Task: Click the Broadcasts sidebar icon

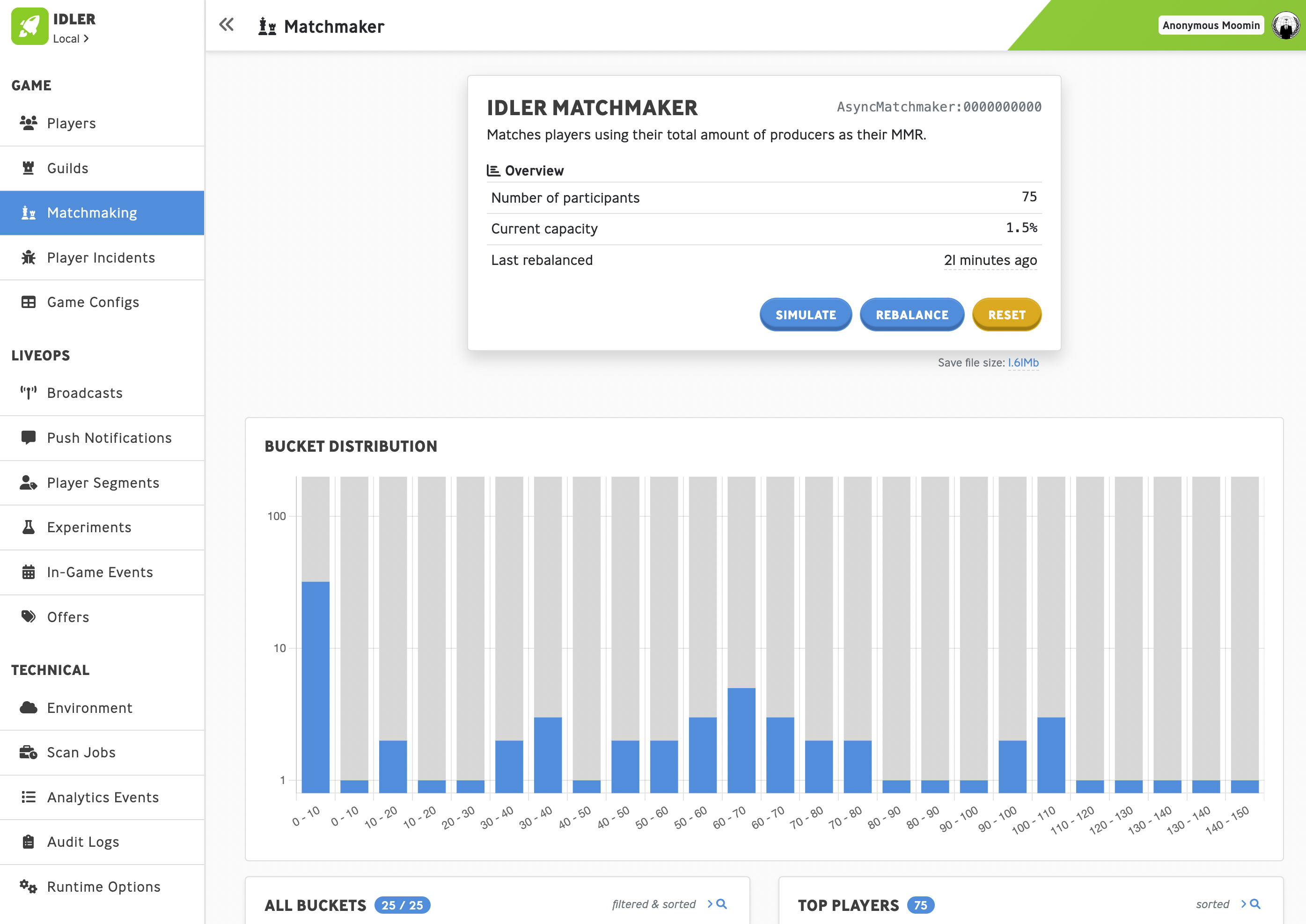Action: coord(27,392)
